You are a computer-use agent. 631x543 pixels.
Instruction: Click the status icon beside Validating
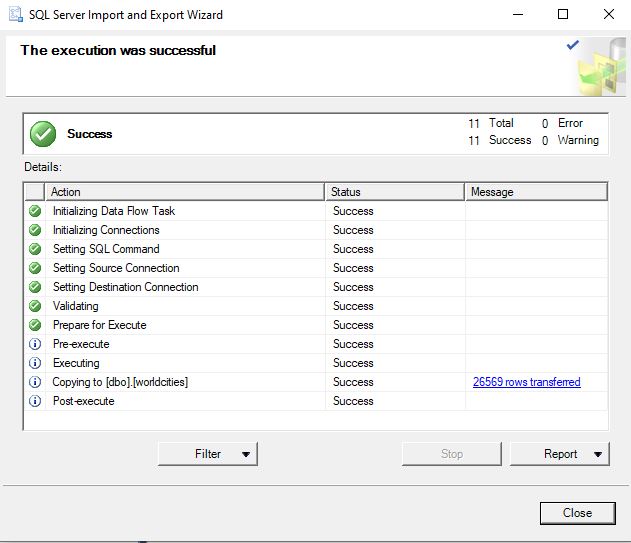pos(35,306)
